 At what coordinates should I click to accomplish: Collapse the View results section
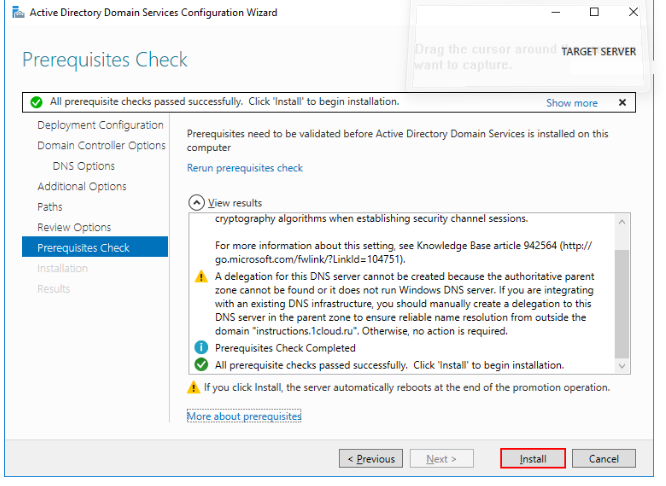[196, 203]
